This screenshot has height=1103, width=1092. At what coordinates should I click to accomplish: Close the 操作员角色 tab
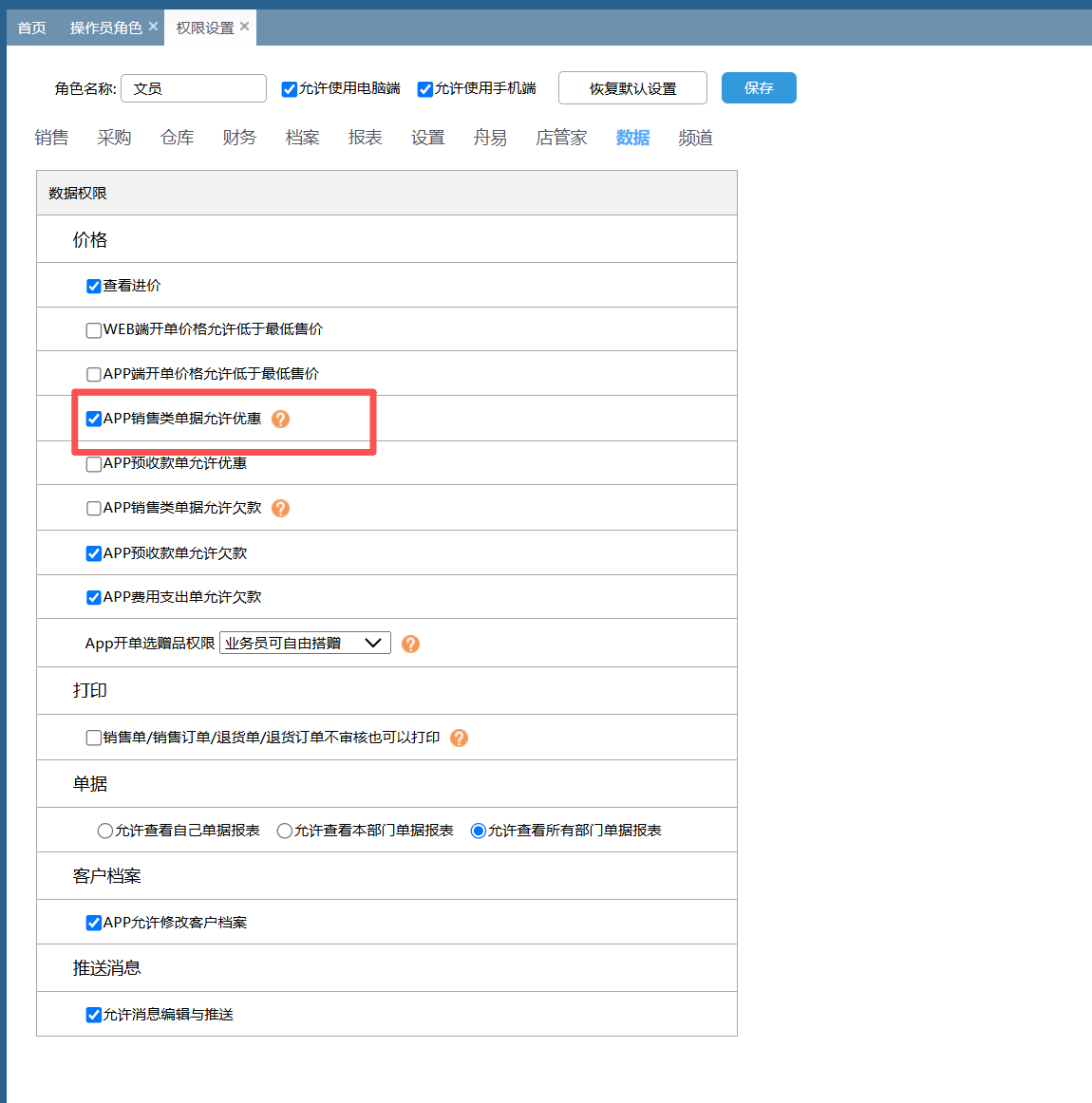(x=153, y=27)
